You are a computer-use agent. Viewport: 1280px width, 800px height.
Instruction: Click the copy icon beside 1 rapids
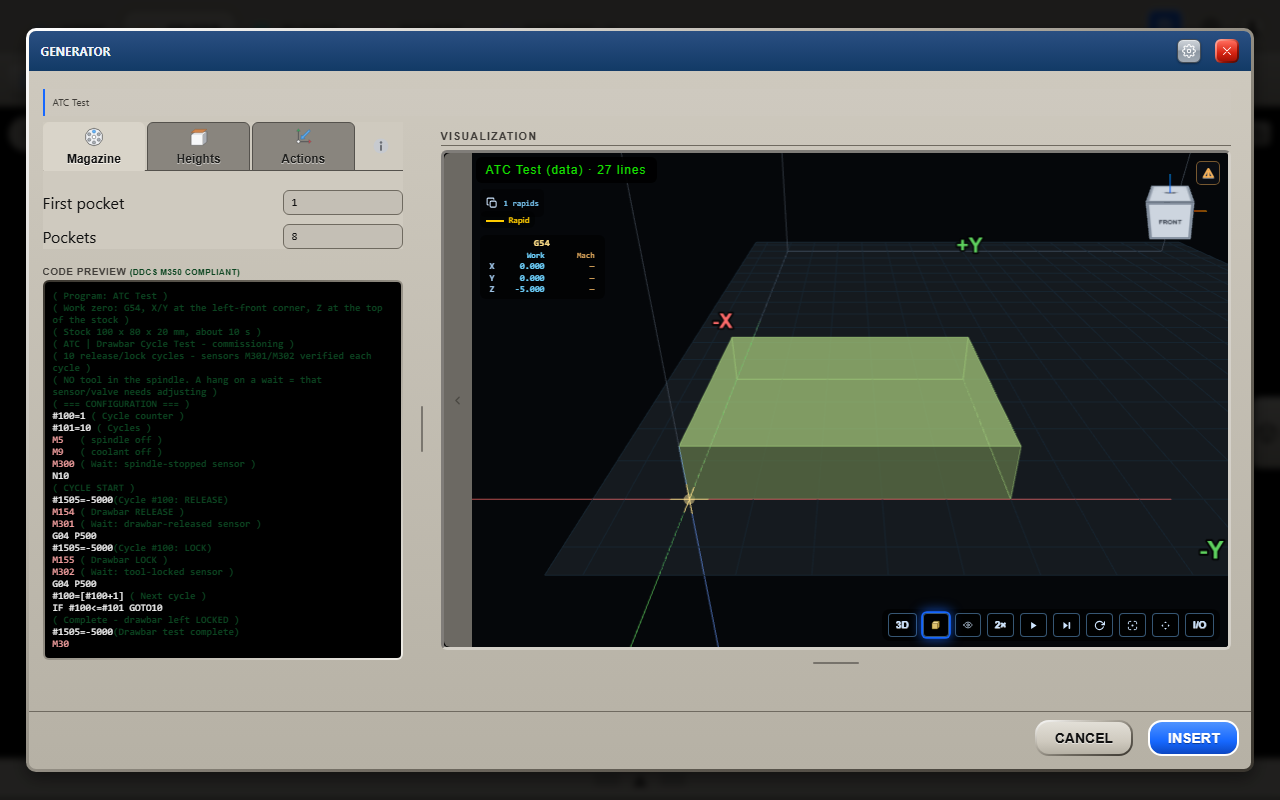pos(492,203)
